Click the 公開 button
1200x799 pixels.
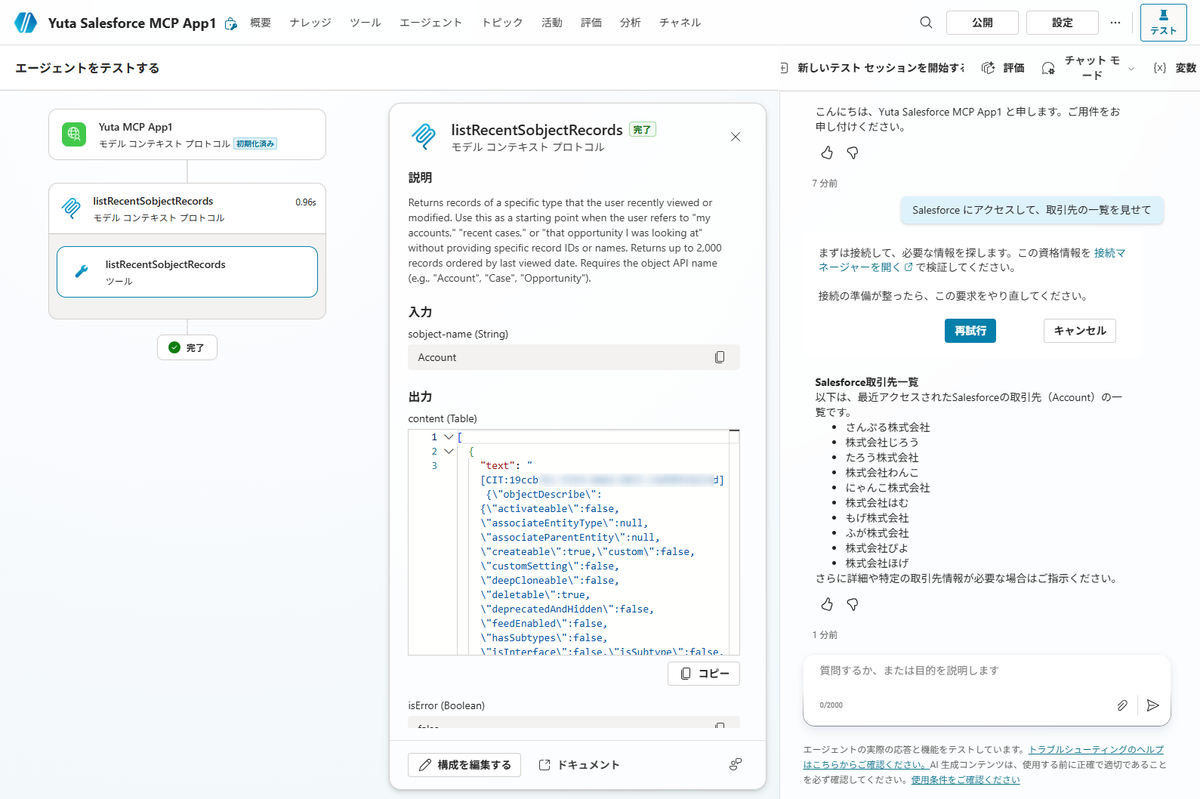(981, 23)
